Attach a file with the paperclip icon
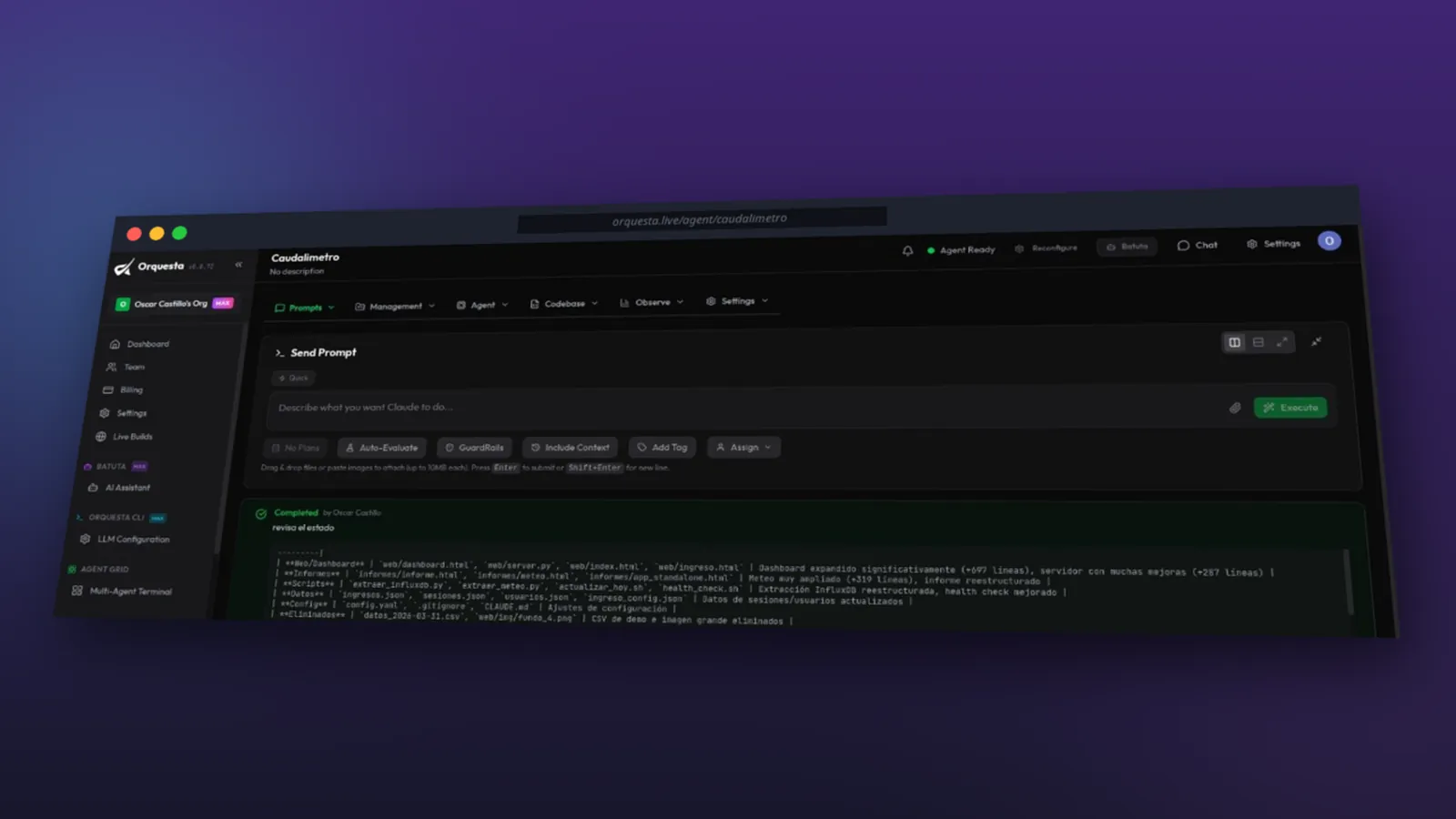 coord(1235,408)
